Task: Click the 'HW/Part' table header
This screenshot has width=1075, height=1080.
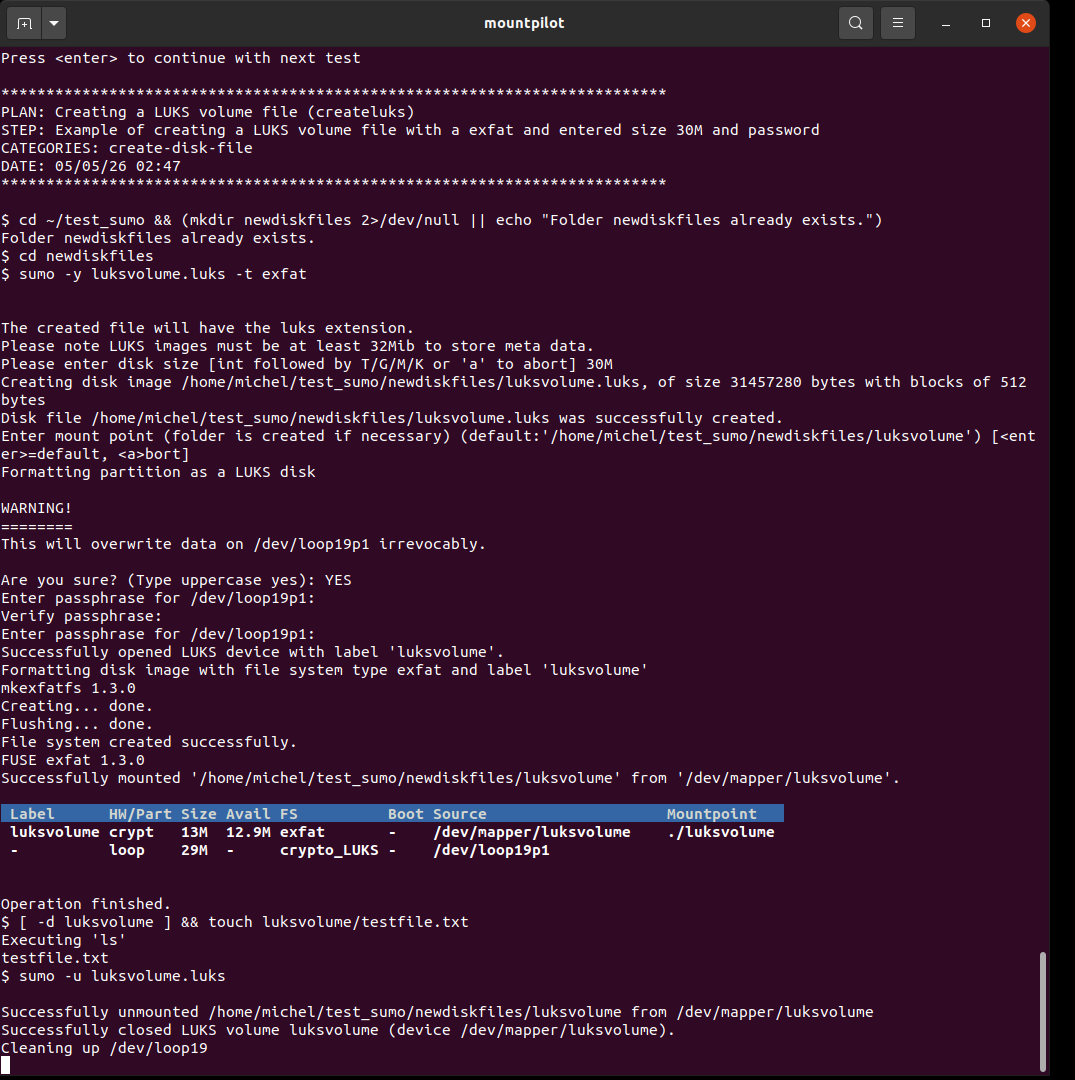Action: click(140, 813)
